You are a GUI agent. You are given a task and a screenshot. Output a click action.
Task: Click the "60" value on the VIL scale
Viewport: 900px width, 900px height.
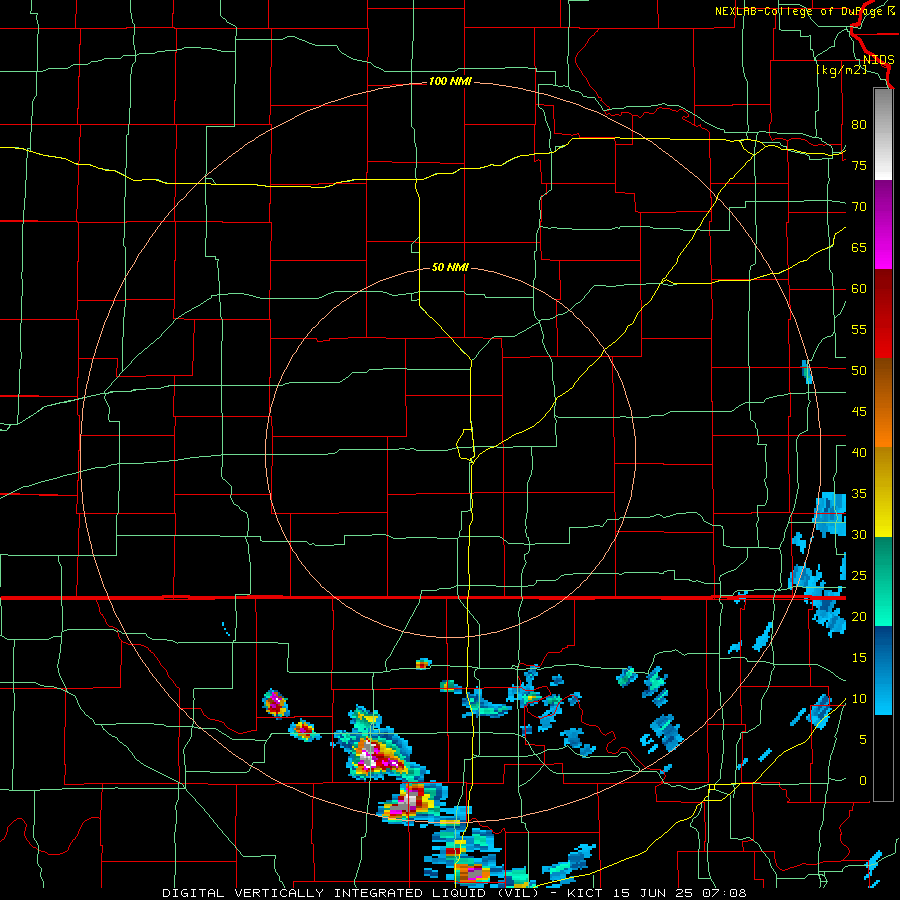point(859,289)
